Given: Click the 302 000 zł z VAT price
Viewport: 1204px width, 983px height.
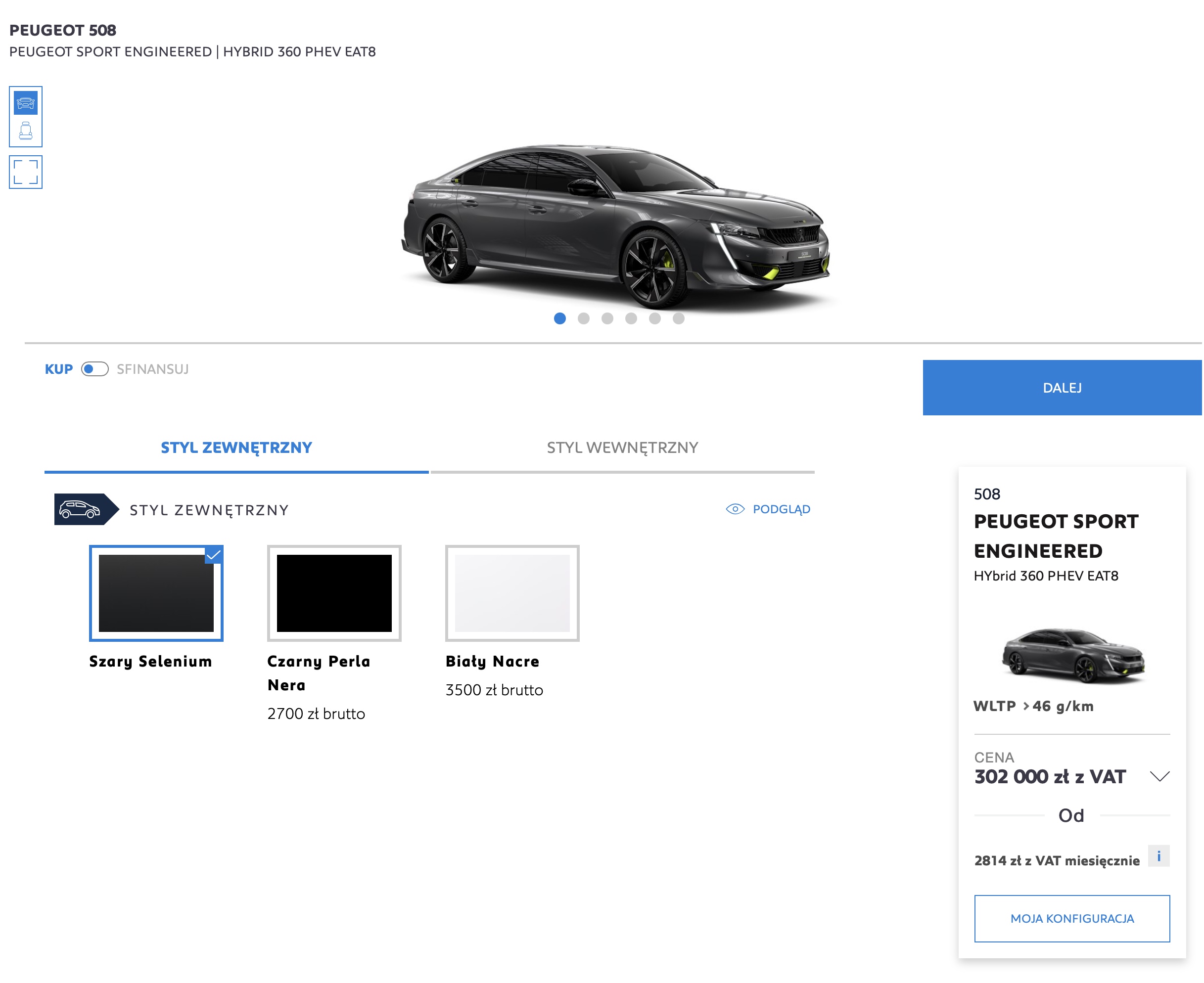Looking at the screenshot, I should (1051, 776).
